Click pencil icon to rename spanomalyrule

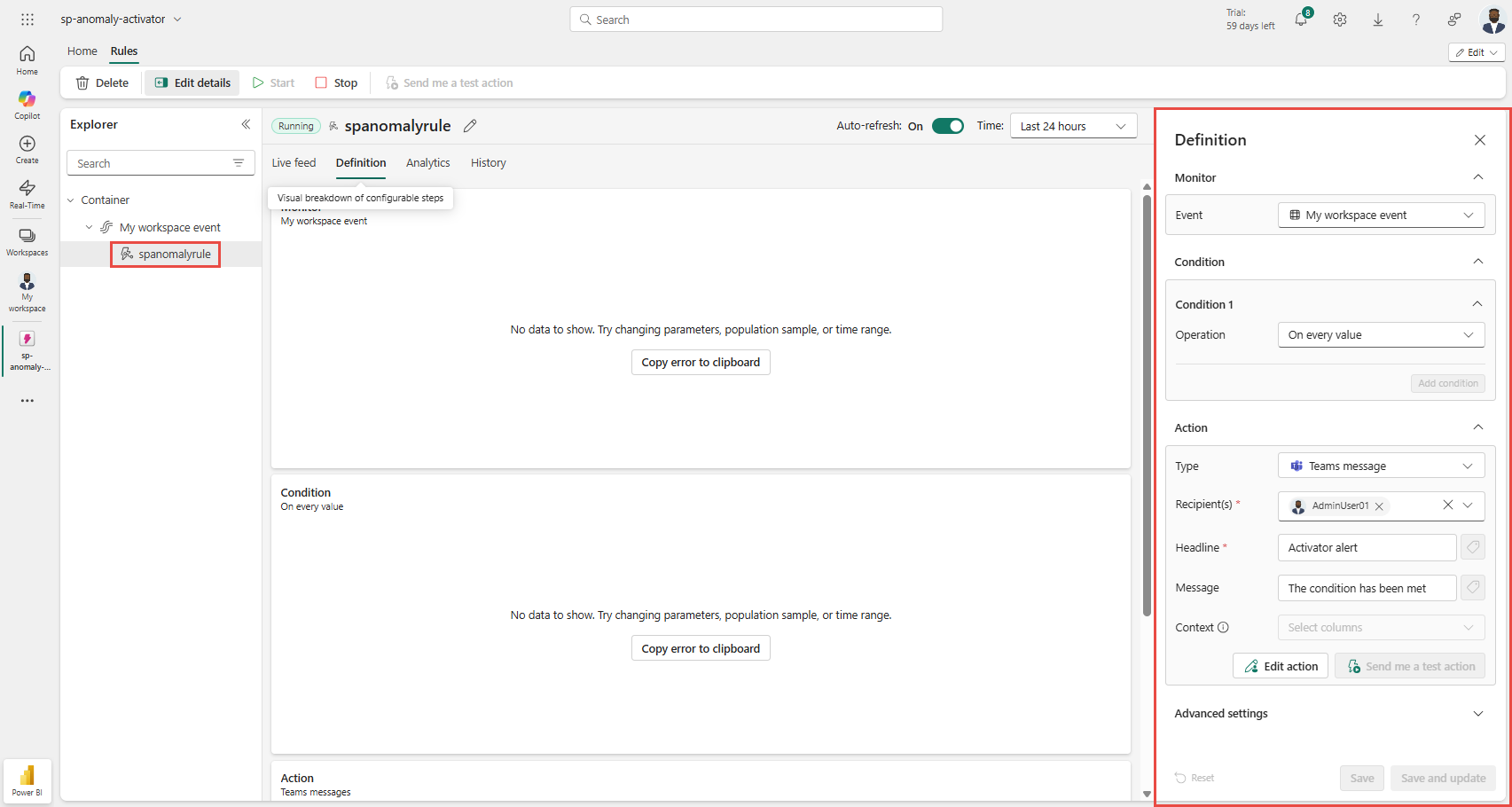(470, 126)
